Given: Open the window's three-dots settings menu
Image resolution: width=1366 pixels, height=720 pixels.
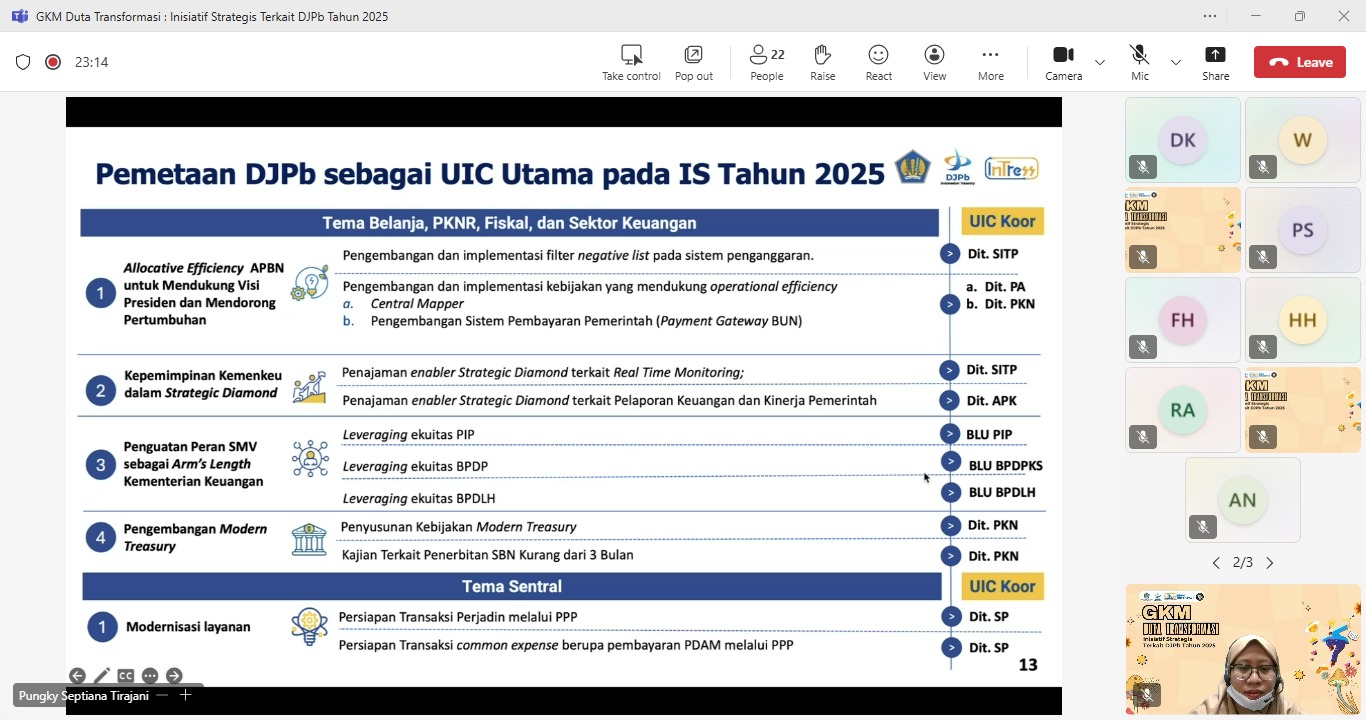Looking at the screenshot, I should 1210,16.
